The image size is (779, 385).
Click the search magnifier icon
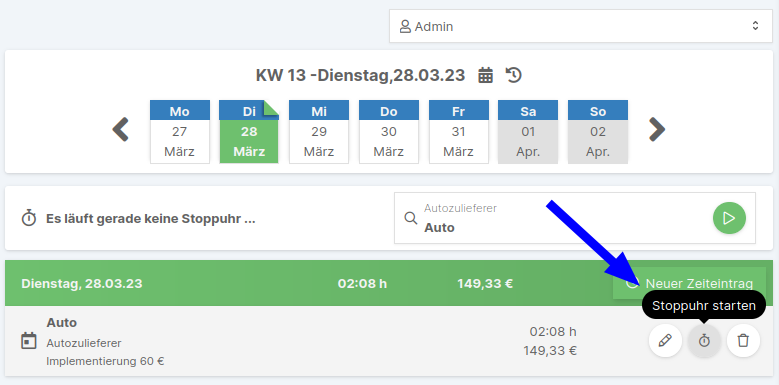[411, 218]
